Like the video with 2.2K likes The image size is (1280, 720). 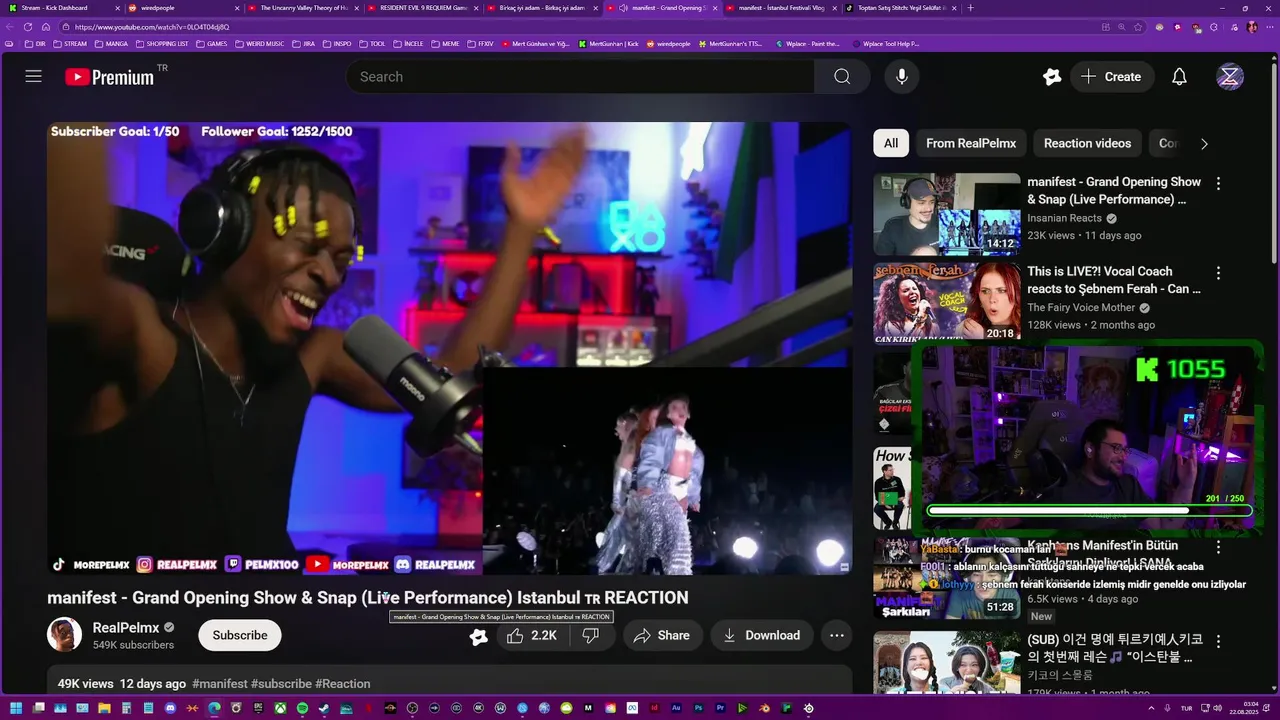pyautogui.click(x=532, y=635)
